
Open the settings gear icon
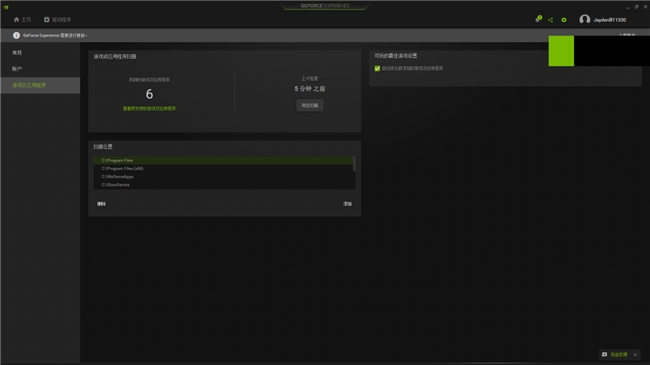coord(564,20)
